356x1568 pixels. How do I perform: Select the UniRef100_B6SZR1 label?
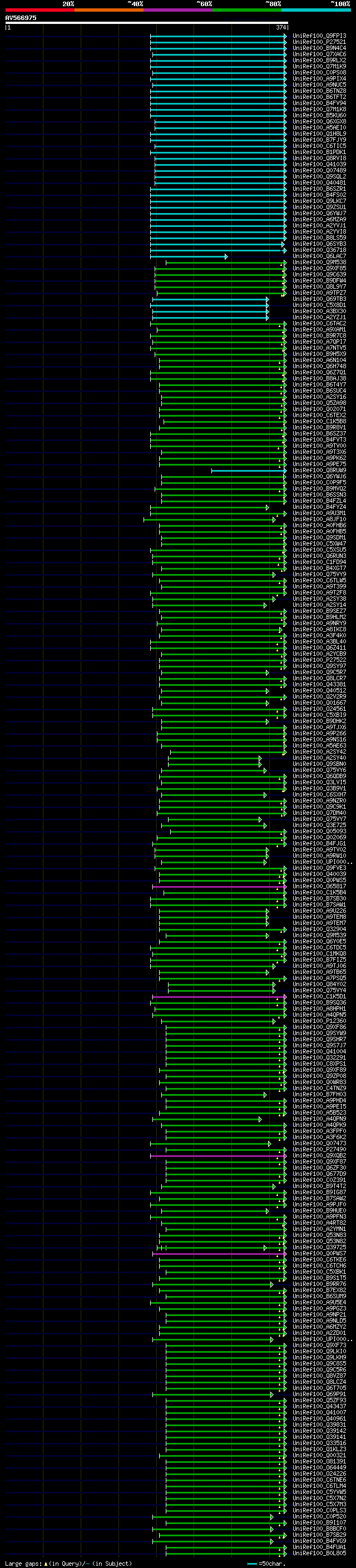click(x=319, y=189)
